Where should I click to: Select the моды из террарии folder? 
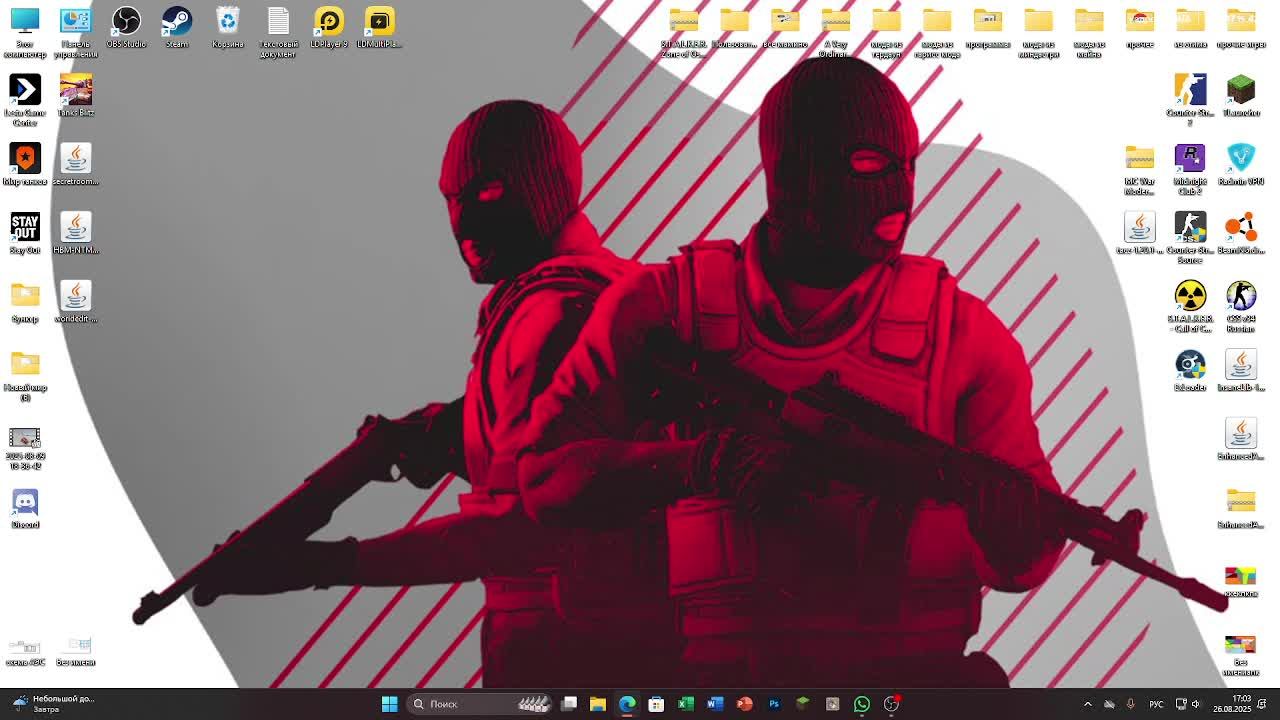(x=886, y=32)
